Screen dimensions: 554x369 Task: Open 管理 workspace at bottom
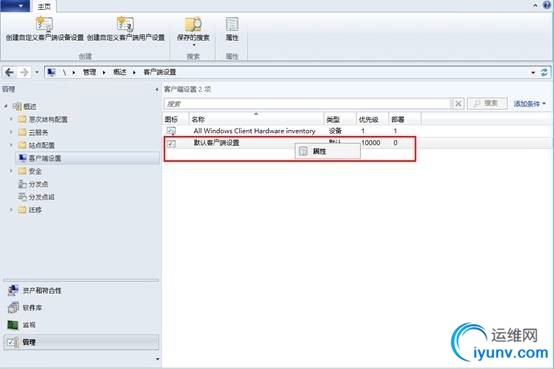[81, 342]
